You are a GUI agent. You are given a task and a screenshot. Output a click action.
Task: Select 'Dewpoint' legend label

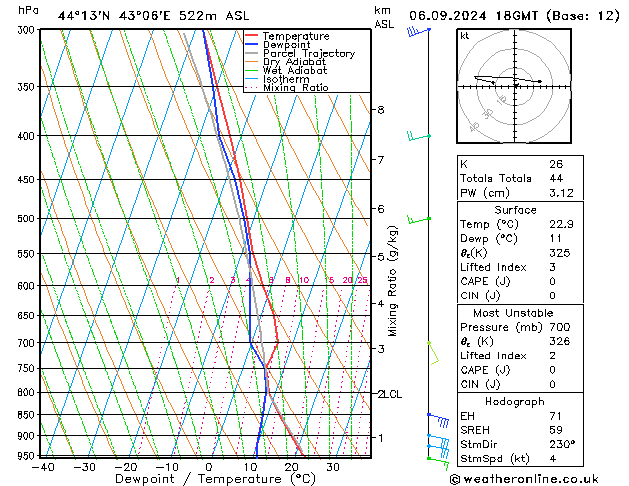click(x=286, y=45)
